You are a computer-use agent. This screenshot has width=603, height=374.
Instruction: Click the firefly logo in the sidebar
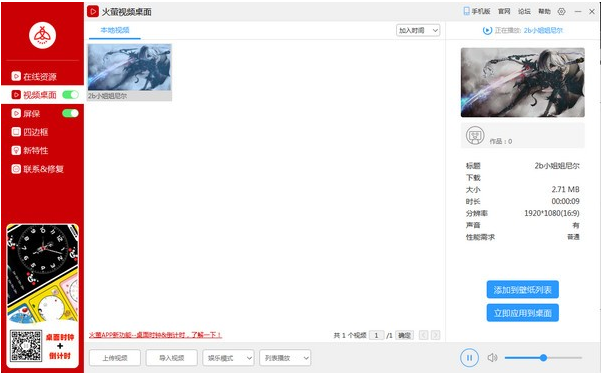pyautogui.click(x=43, y=35)
